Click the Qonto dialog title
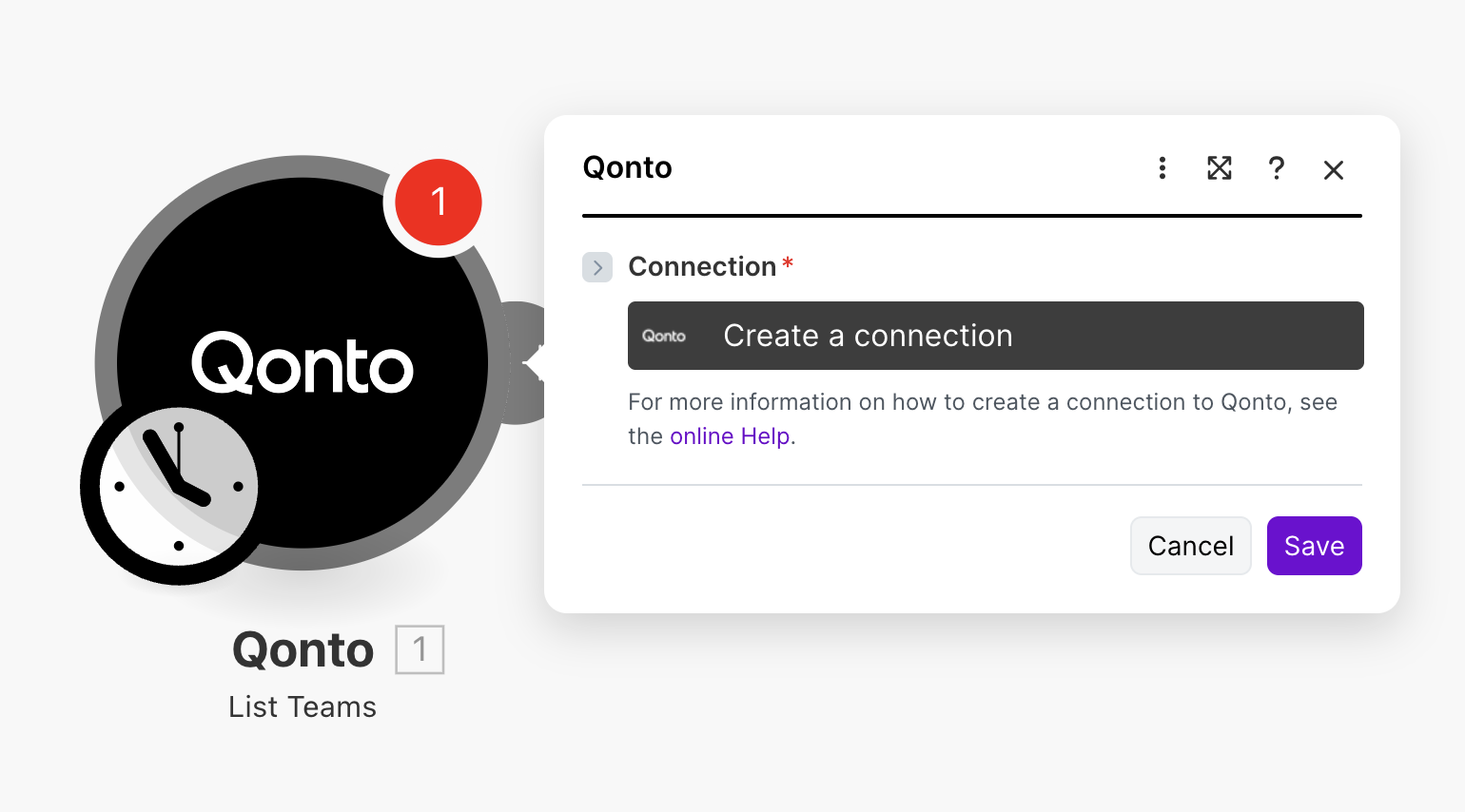 (x=628, y=167)
